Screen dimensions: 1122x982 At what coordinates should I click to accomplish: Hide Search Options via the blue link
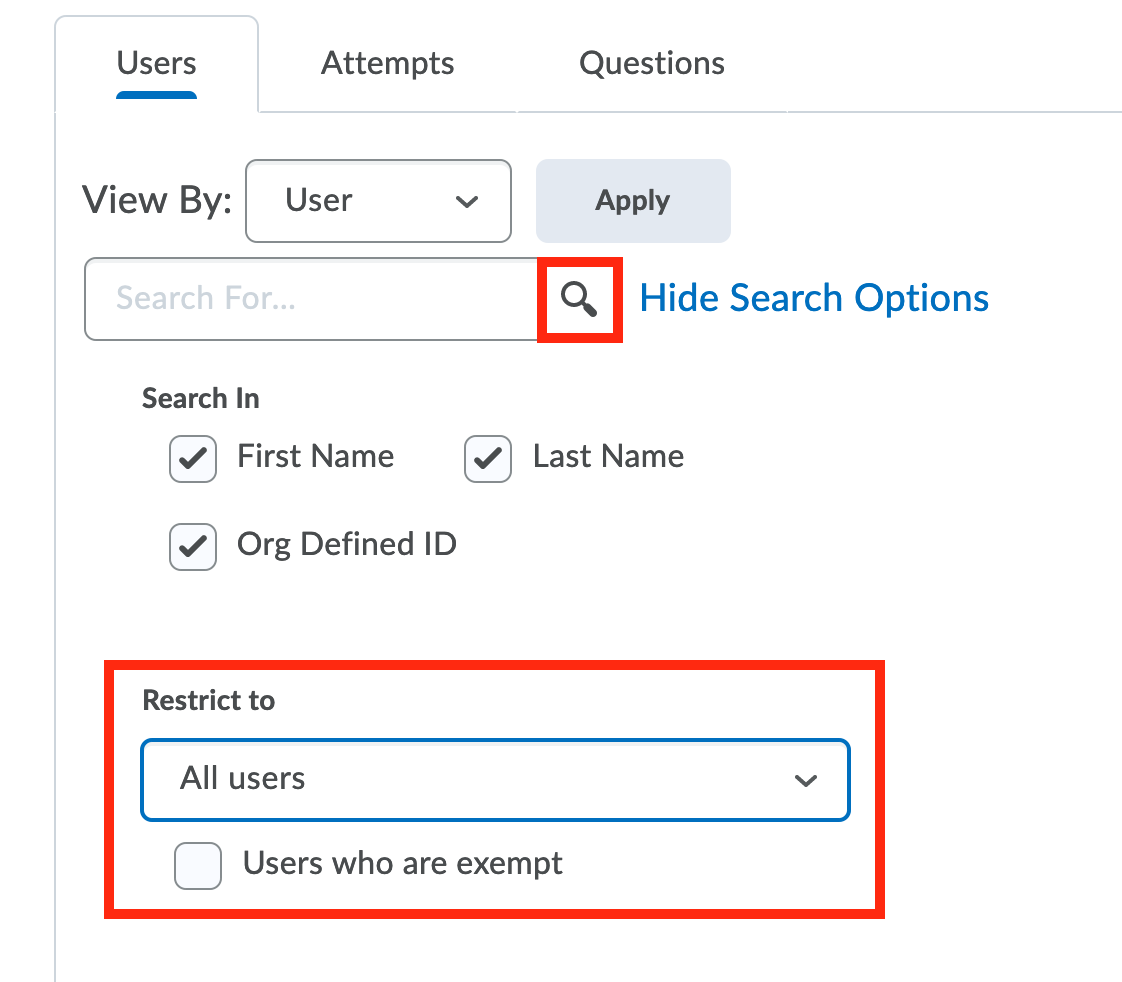(814, 297)
